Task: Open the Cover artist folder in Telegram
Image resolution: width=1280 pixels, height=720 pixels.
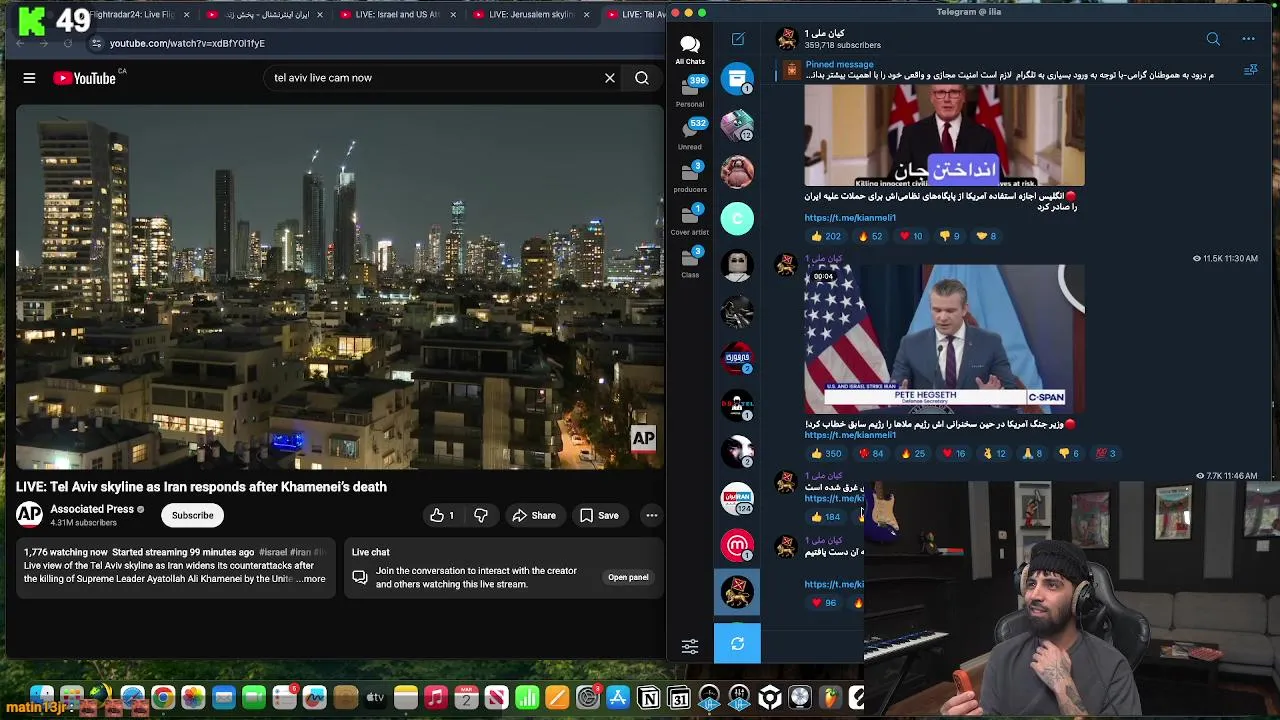Action: pos(690,220)
